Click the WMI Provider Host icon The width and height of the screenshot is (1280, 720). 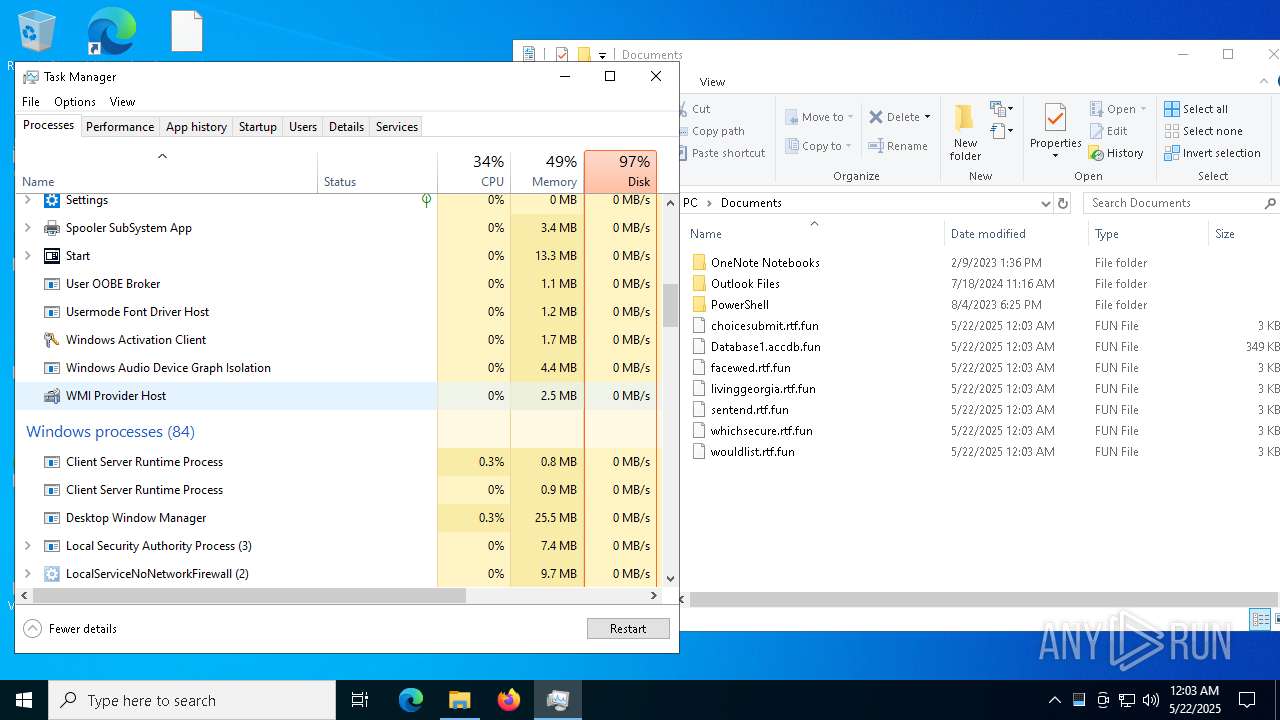52,396
